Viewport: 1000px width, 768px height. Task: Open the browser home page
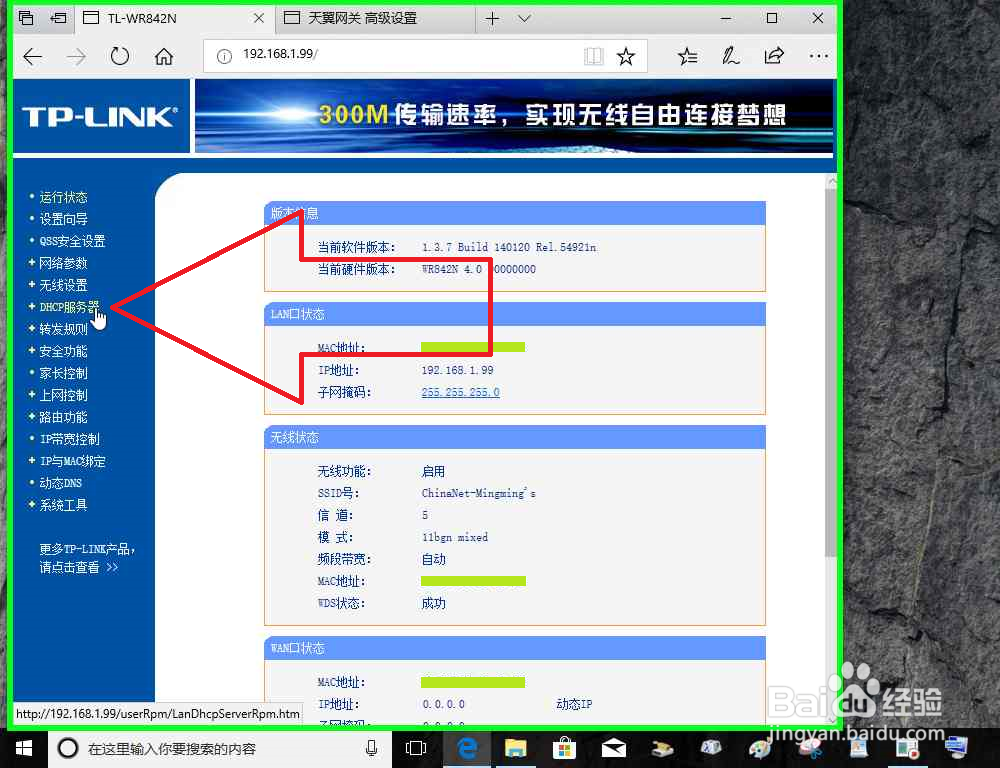click(x=164, y=57)
